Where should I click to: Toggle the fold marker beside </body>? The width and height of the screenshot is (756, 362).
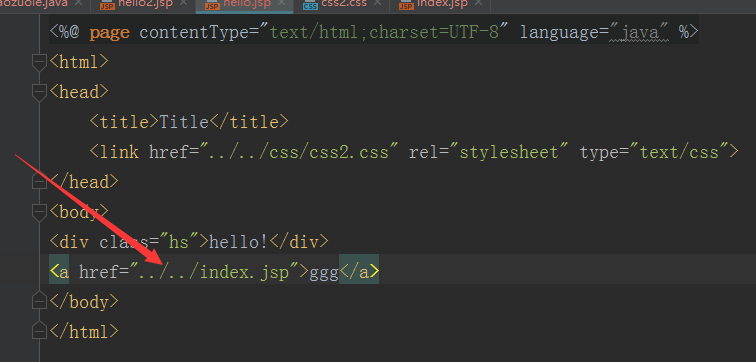coord(39,301)
